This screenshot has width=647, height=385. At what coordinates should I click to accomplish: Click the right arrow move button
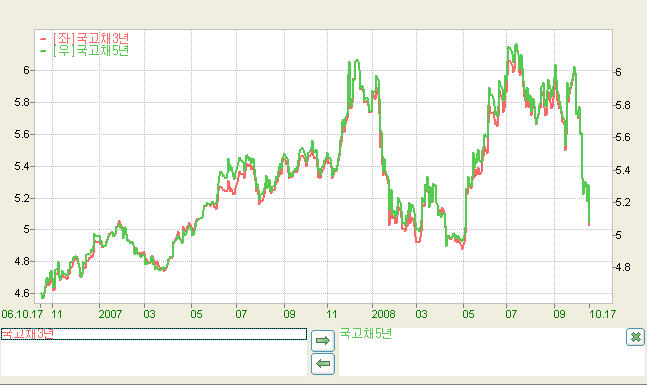point(323,340)
